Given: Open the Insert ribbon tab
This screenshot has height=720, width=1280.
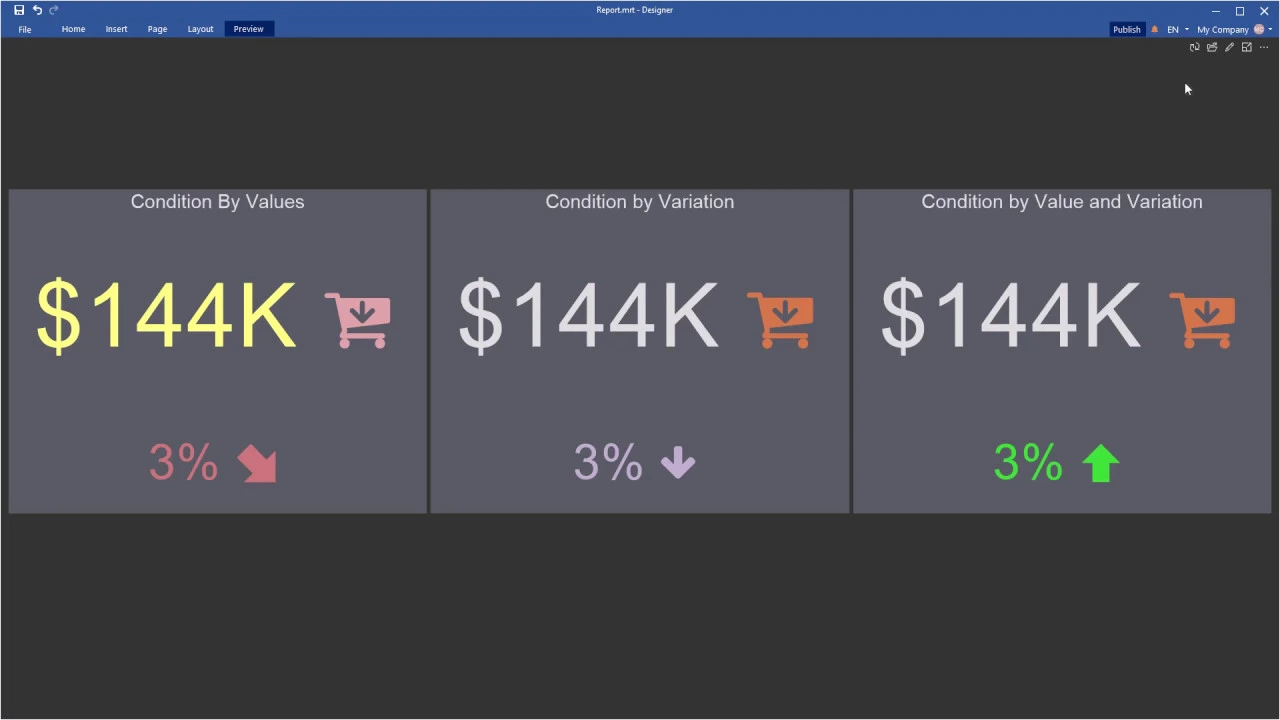Looking at the screenshot, I should [x=116, y=29].
